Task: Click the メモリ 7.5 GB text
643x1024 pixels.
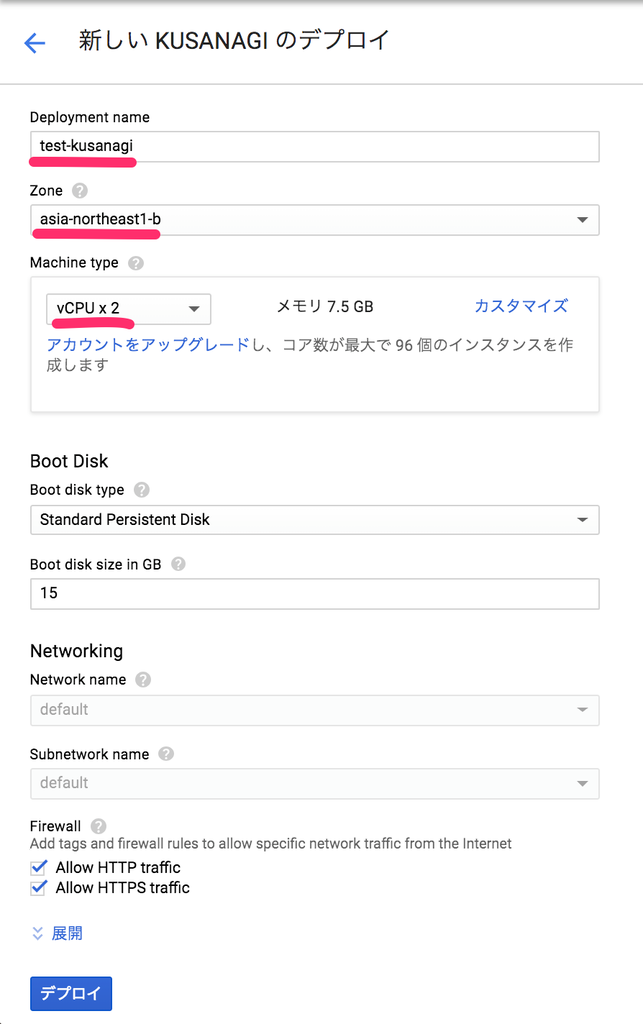Action: point(325,306)
